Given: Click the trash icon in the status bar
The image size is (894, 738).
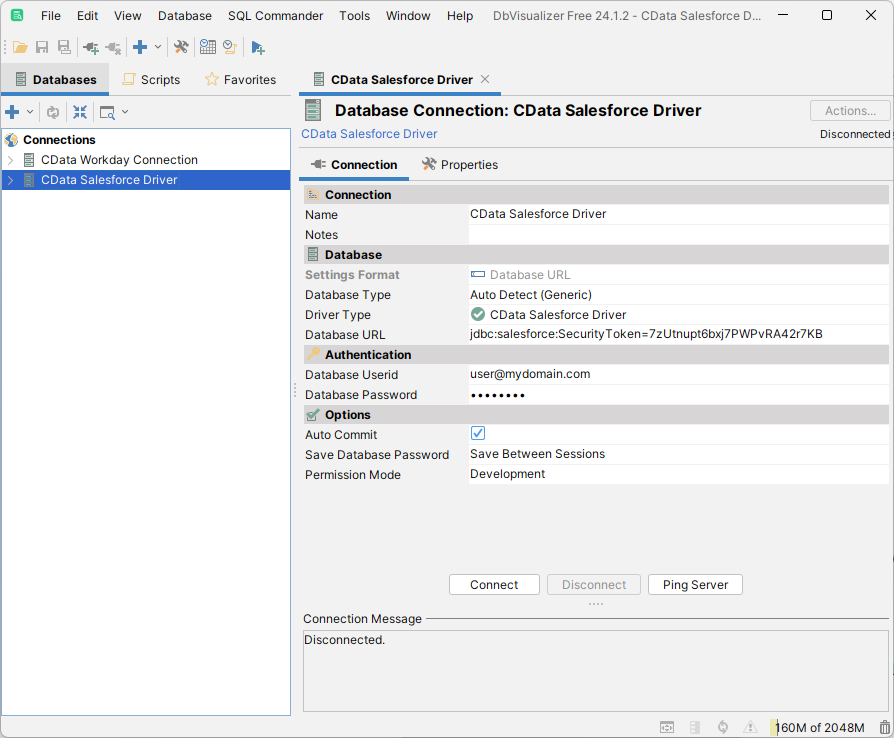Looking at the screenshot, I should pyautogui.click(x=882, y=727).
